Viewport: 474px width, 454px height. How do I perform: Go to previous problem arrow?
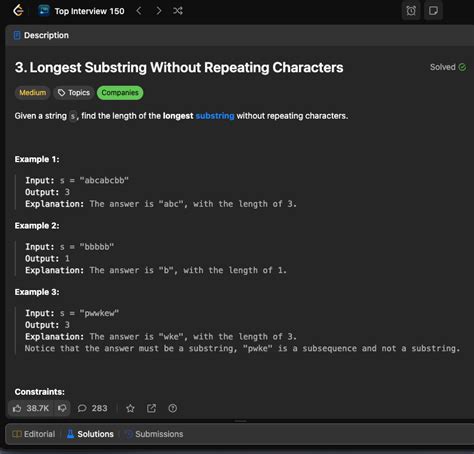pos(139,11)
